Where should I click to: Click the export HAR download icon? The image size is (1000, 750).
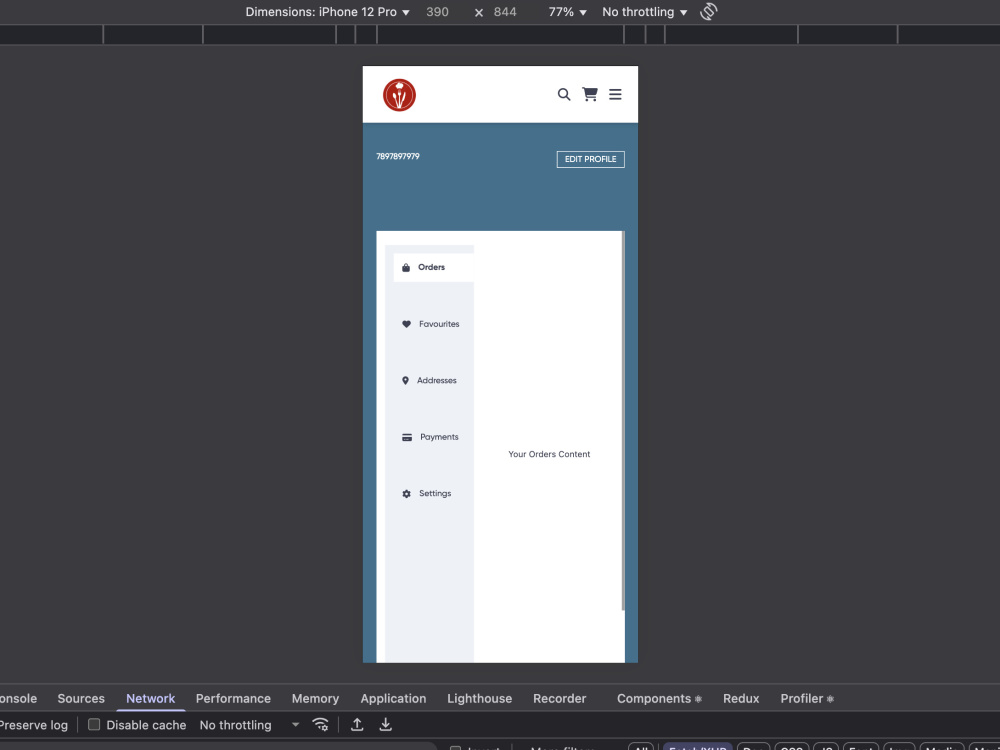point(385,724)
